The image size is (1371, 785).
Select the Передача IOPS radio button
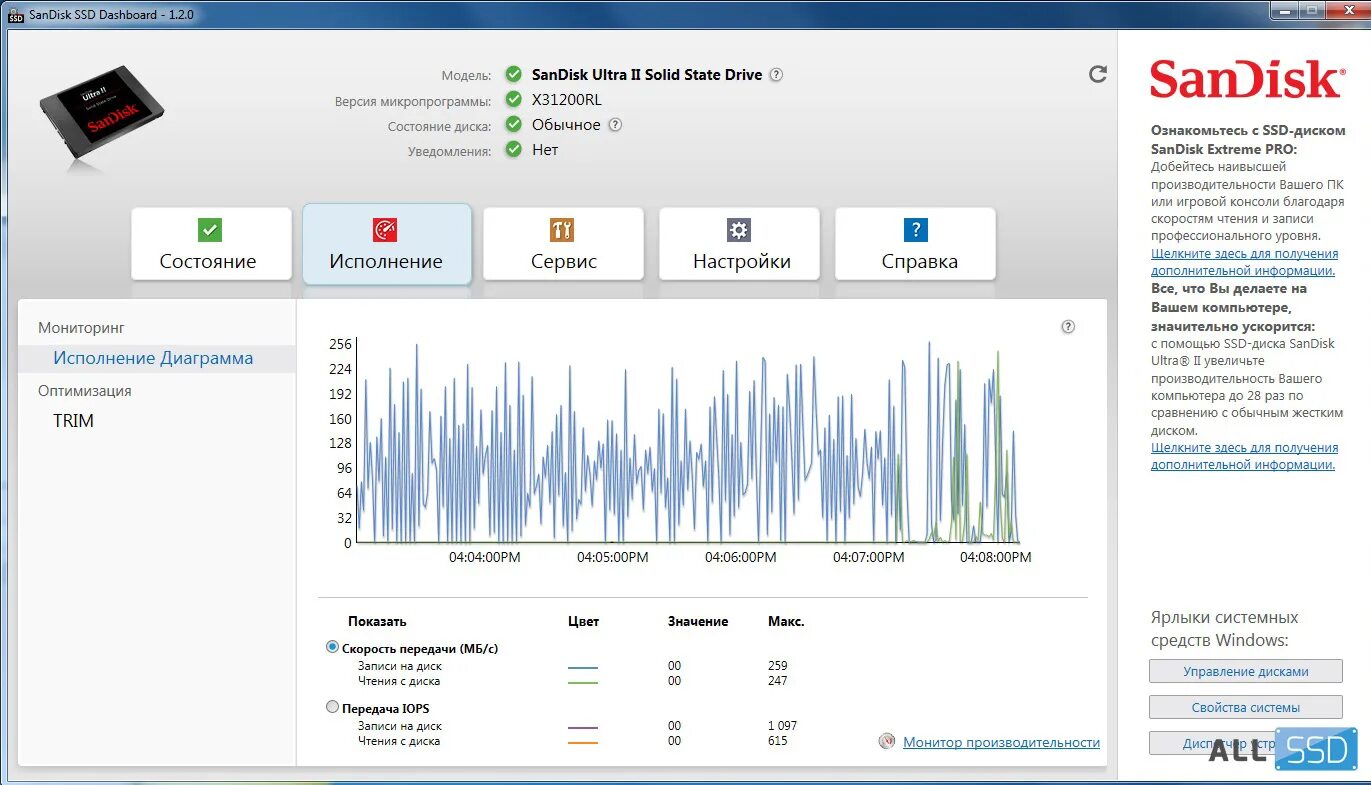pyautogui.click(x=333, y=707)
